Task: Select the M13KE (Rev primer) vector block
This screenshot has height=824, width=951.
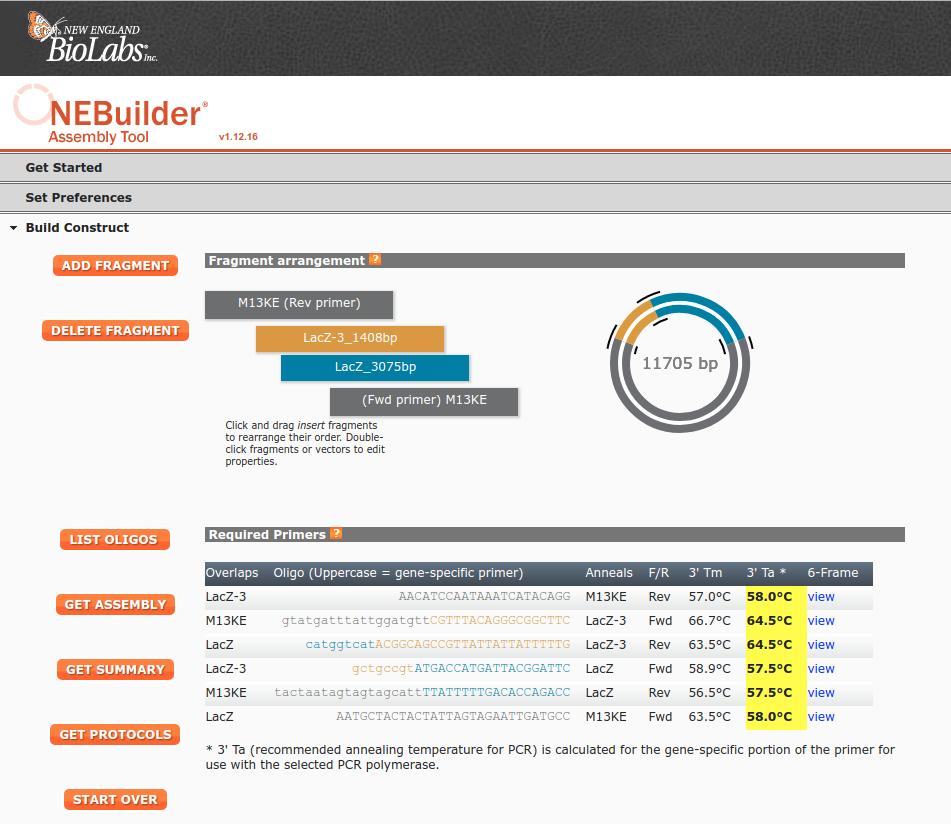Action: point(299,304)
